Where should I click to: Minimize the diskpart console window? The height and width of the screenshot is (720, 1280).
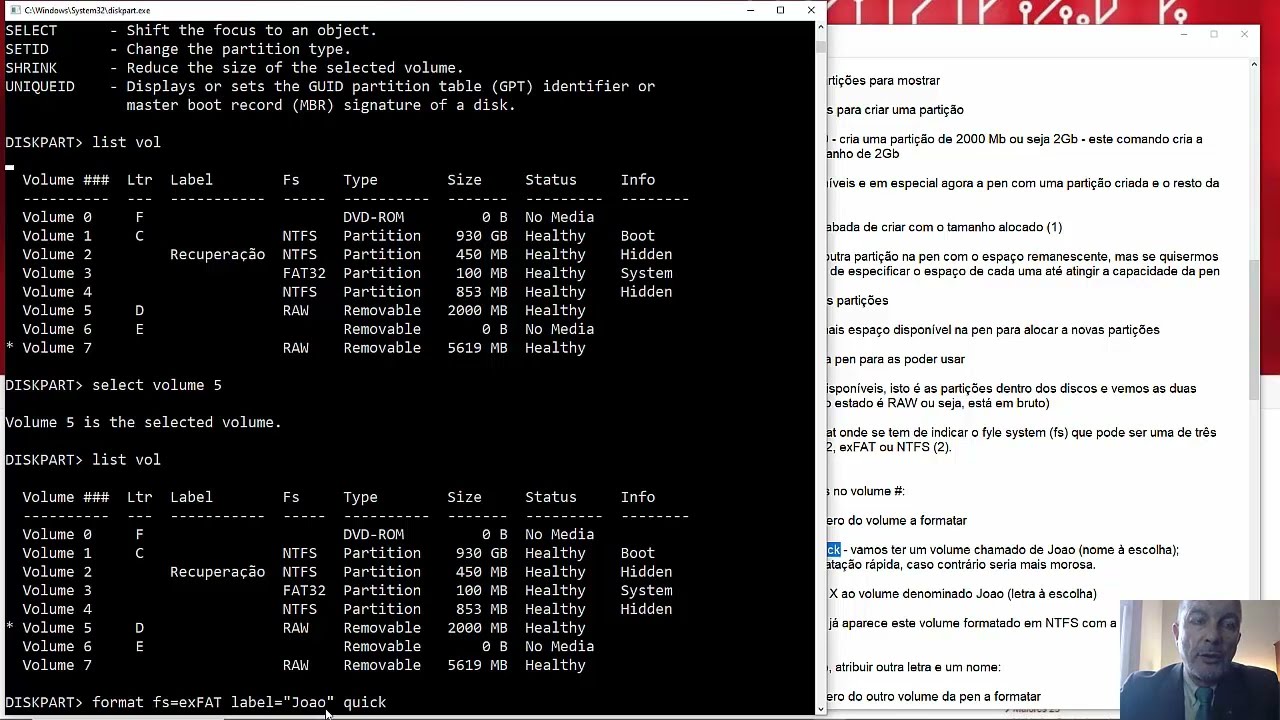pos(750,10)
